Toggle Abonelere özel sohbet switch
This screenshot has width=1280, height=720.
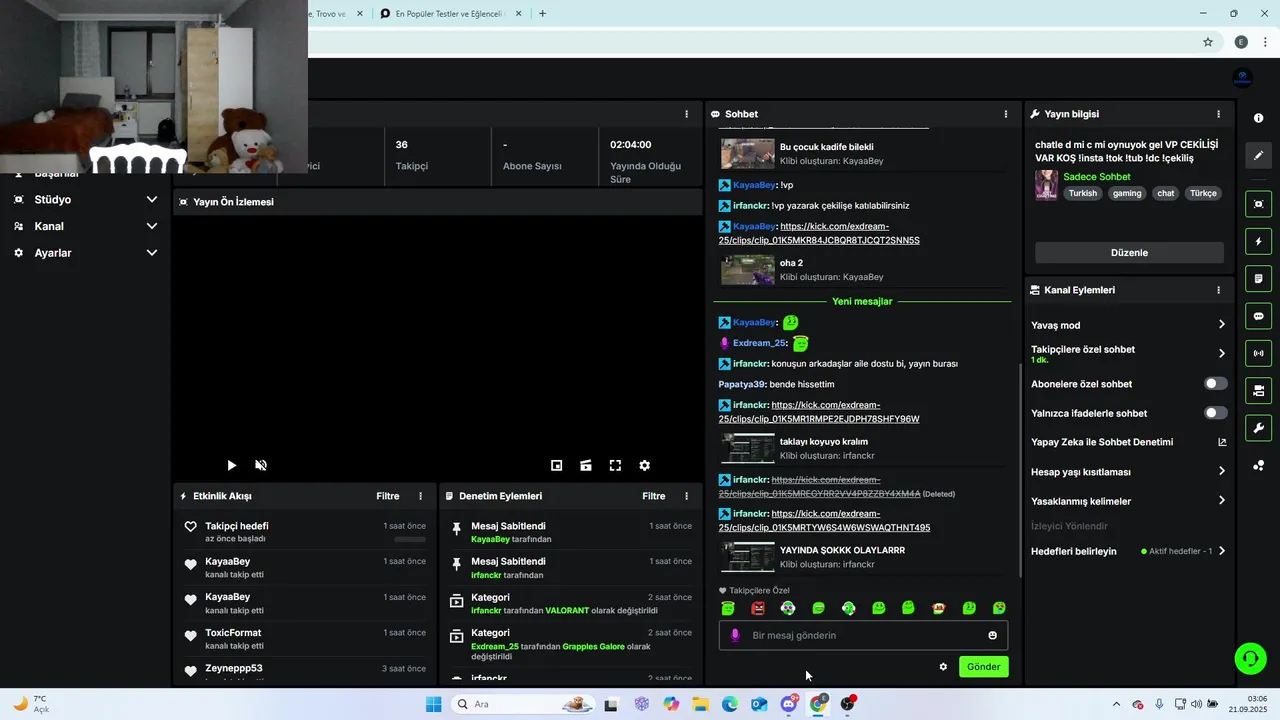click(1215, 384)
